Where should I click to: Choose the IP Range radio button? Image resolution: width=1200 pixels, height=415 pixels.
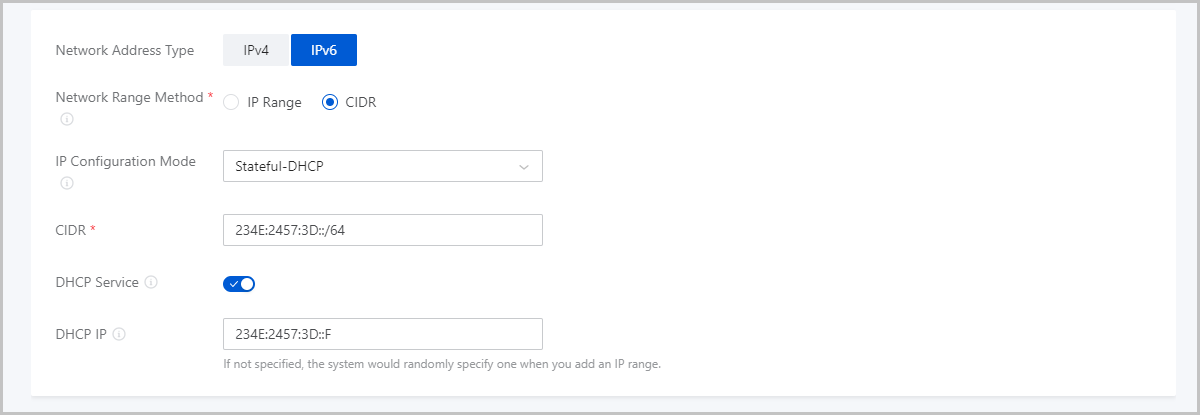[231, 102]
